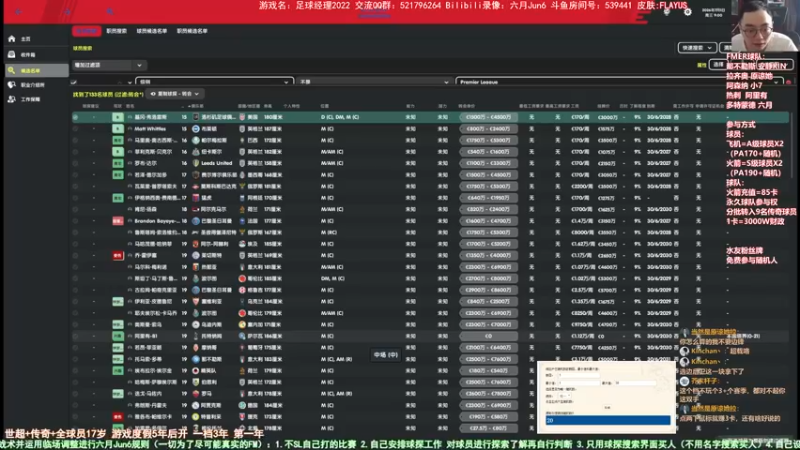Viewport: 800px width, 450px height.
Task: Sort by the position column header
Action: point(325,106)
